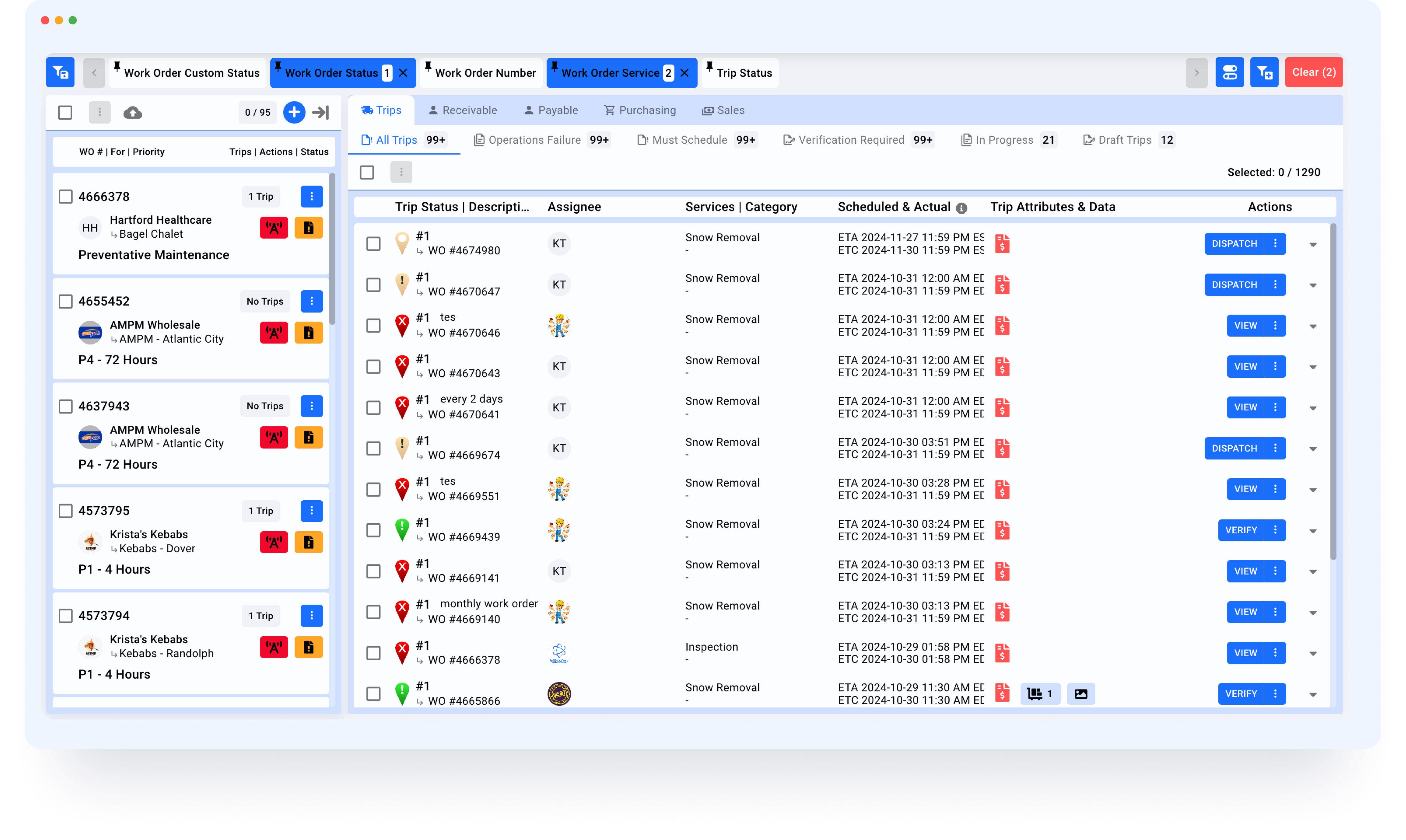The image size is (1406, 840).
Task: Click the blue plus icon to add work order
Action: 294,112
